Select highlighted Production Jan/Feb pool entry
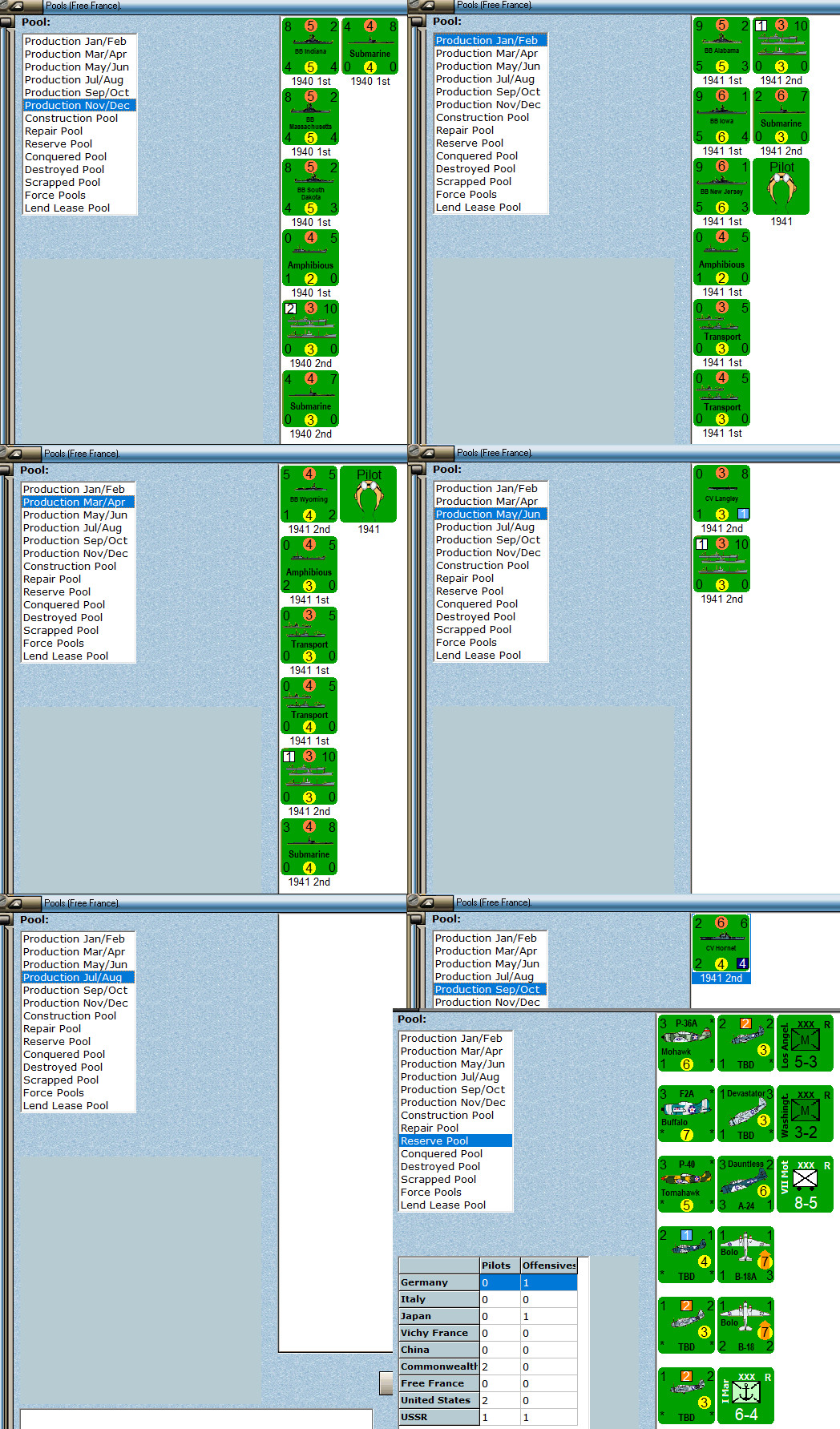The height and width of the screenshot is (1429, 840). [x=491, y=40]
